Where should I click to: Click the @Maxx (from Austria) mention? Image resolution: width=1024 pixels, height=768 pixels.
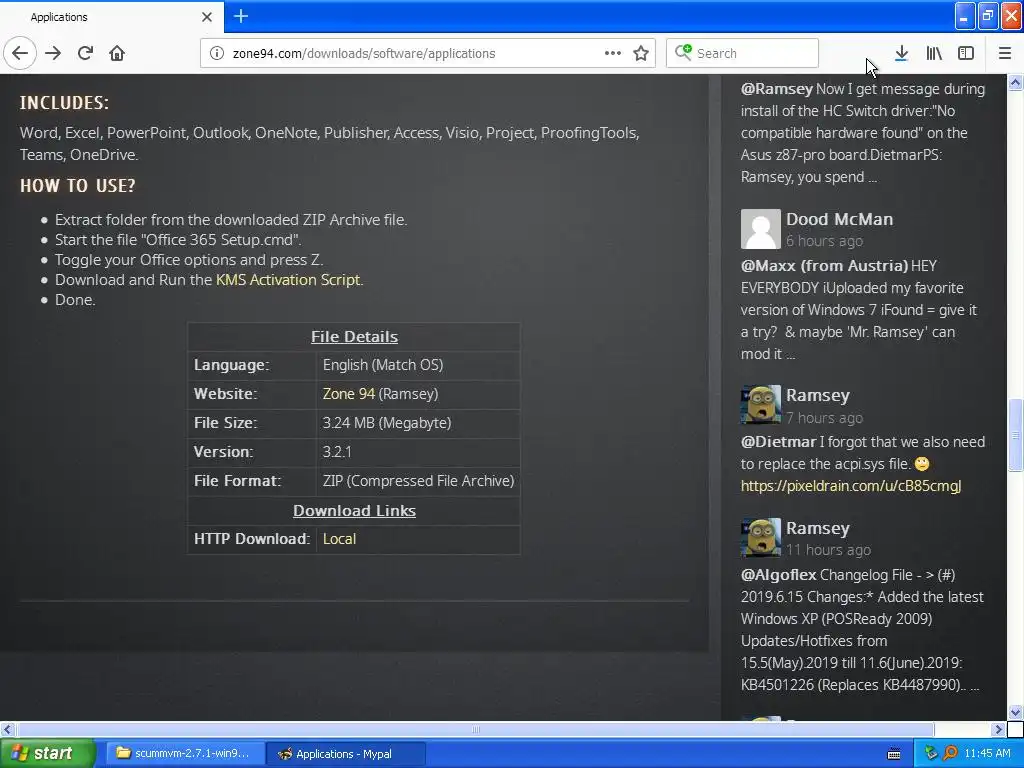click(x=824, y=266)
